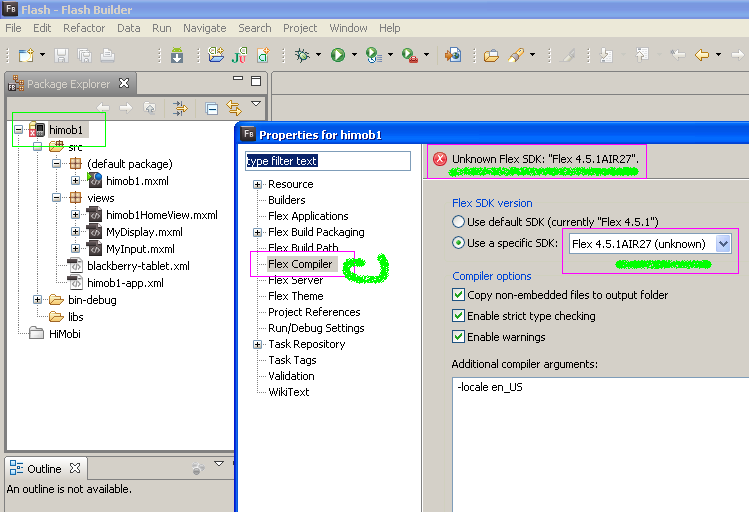Expand the bin-debug folder
This screenshot has width=749, height=523.
37,300
